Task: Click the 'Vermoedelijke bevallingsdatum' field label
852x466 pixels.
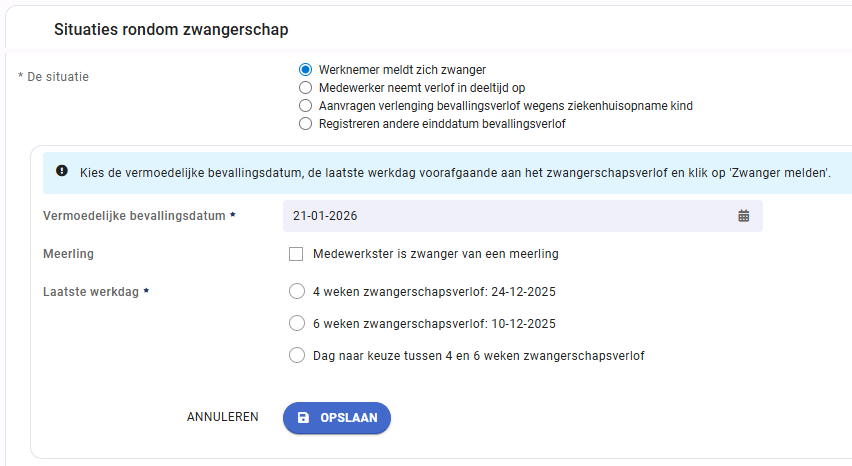Action: [134, 216]
